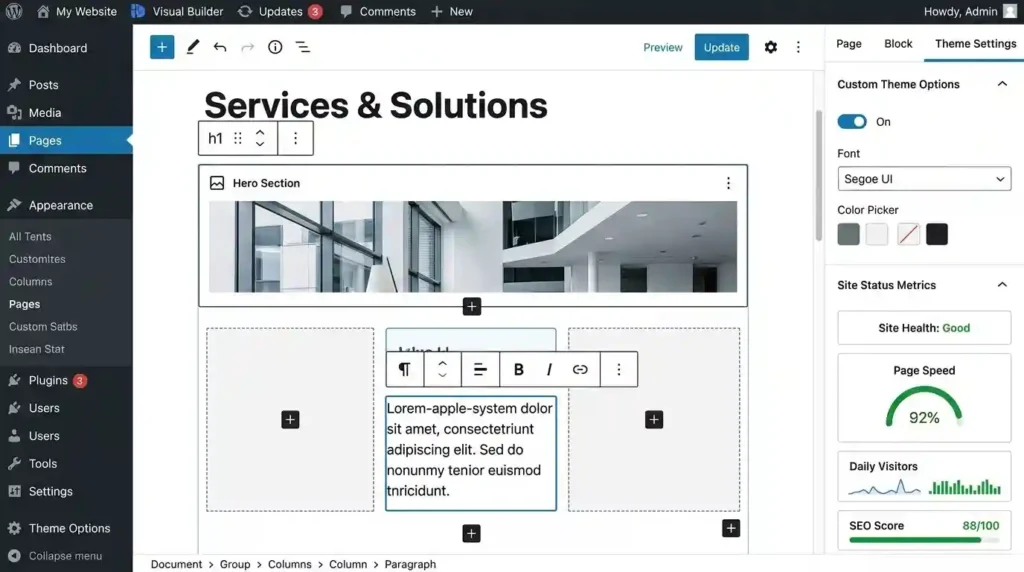Select the no-color slashed swatch
The width and height of the screenshot is (1024, 572).
908,234
